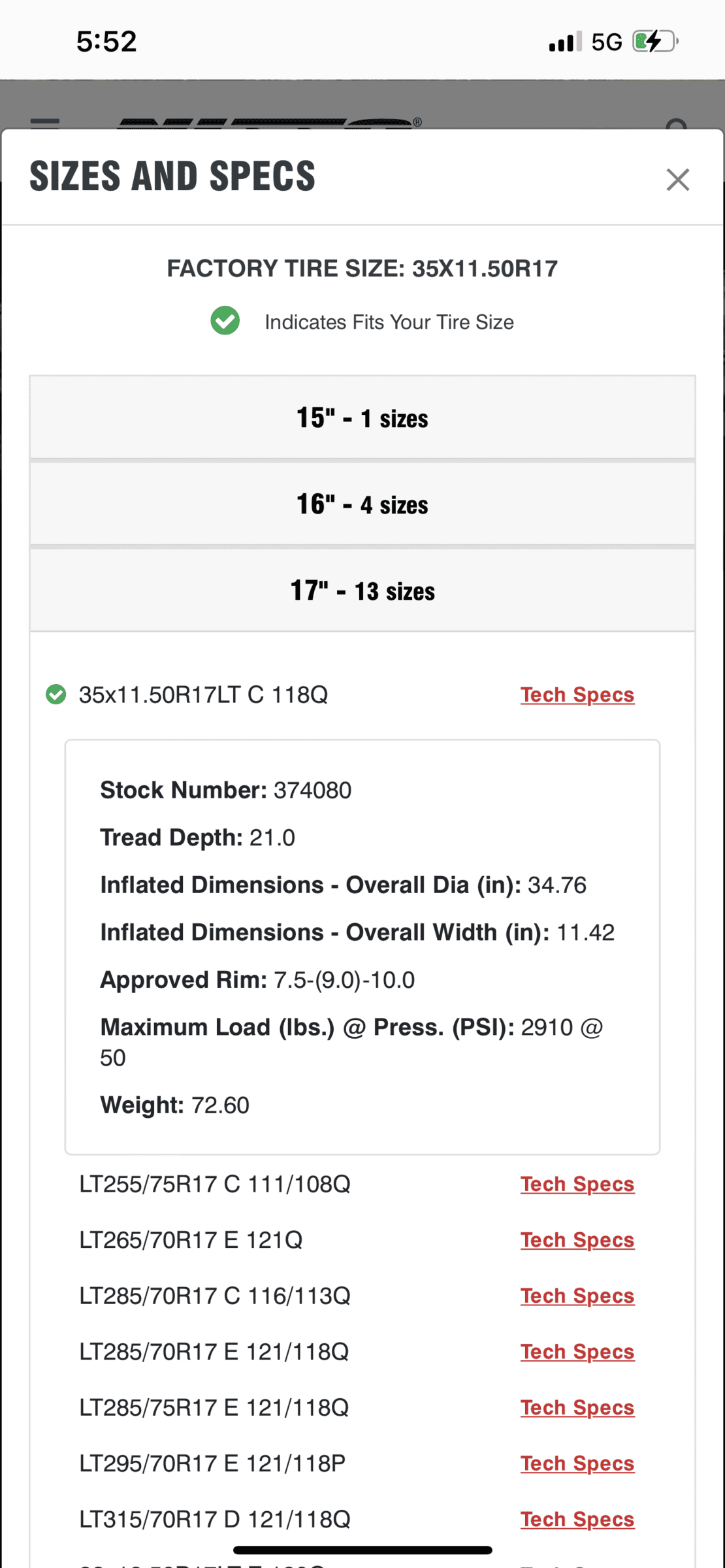The width and height of the screenshot is (725, 1568).
Task: Tap the battery charging icon in status bar
Action: [655, 42]
